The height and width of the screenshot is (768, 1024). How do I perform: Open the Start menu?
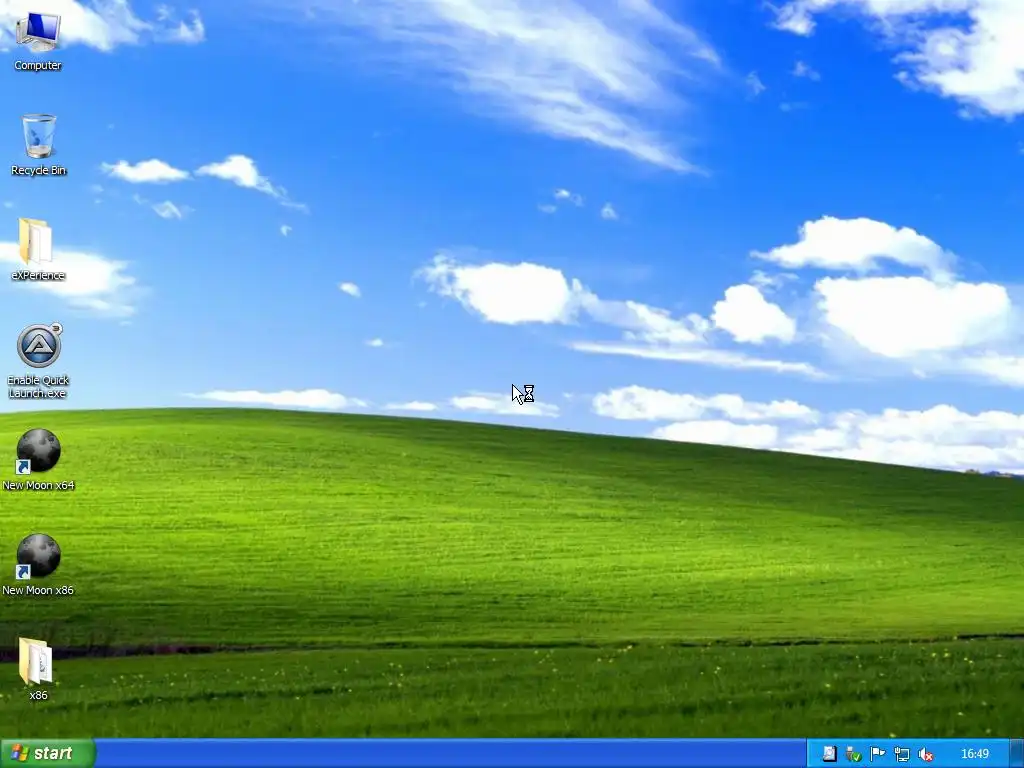pyautogui.click(x=48, y=753)
